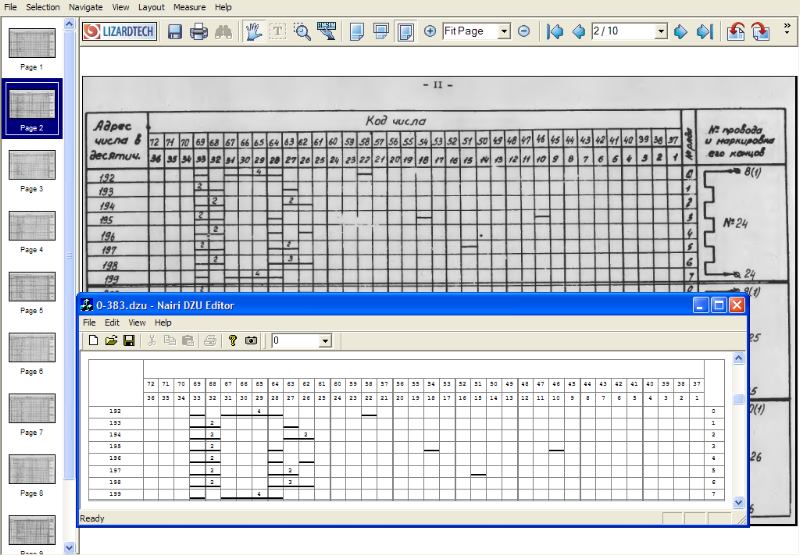This screenshot has width=800, height=556.
Task: Select the Pan hand tool
Action: [x=253, y=31]
